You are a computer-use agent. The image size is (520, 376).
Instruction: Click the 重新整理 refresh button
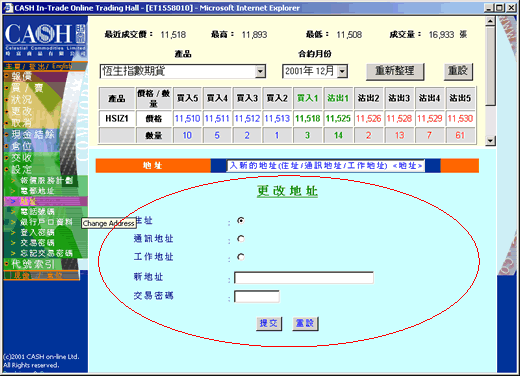(395, 71)
